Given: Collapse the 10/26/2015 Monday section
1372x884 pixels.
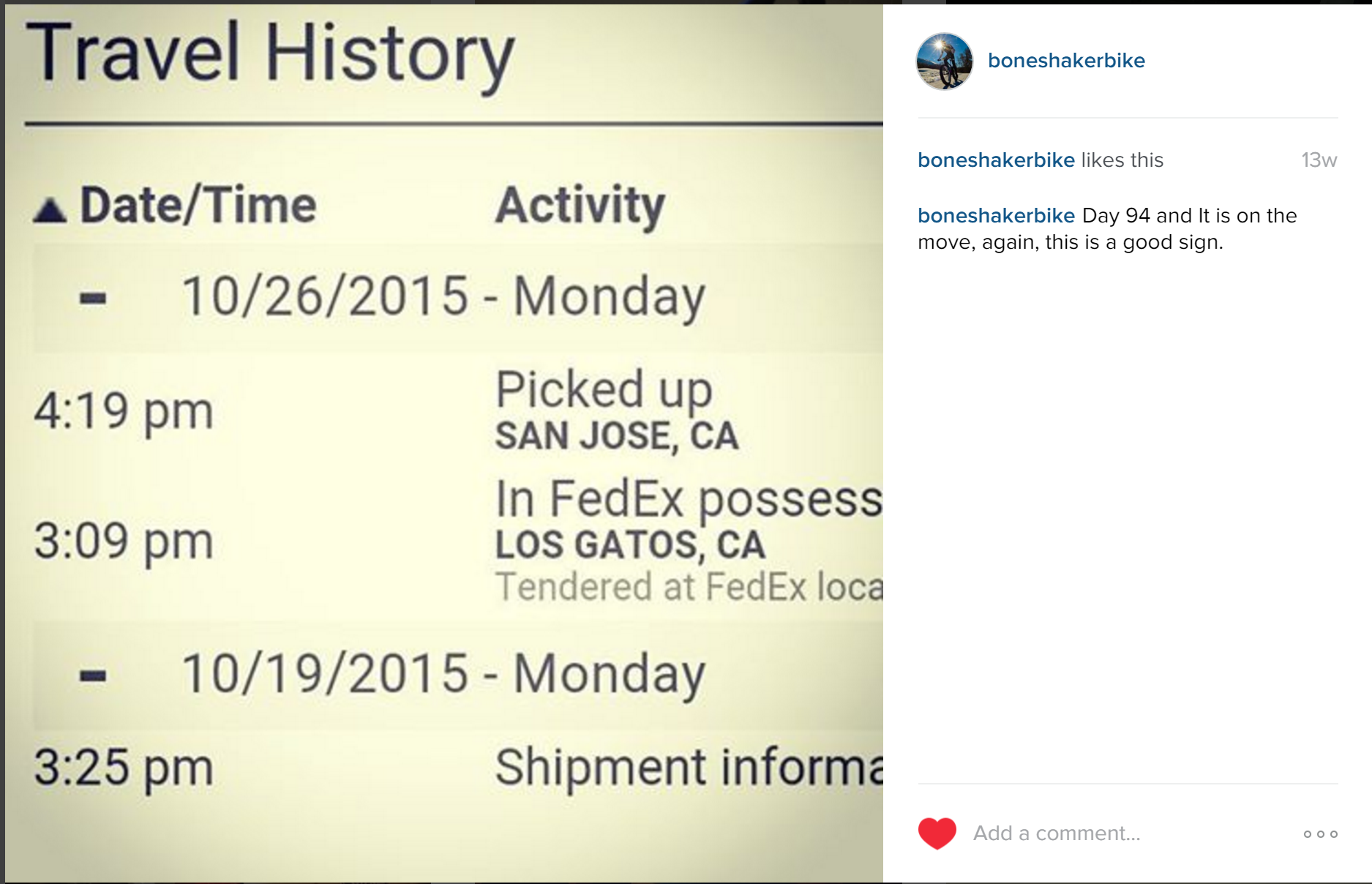Looking at the screenshot, I should coord(93,298).
